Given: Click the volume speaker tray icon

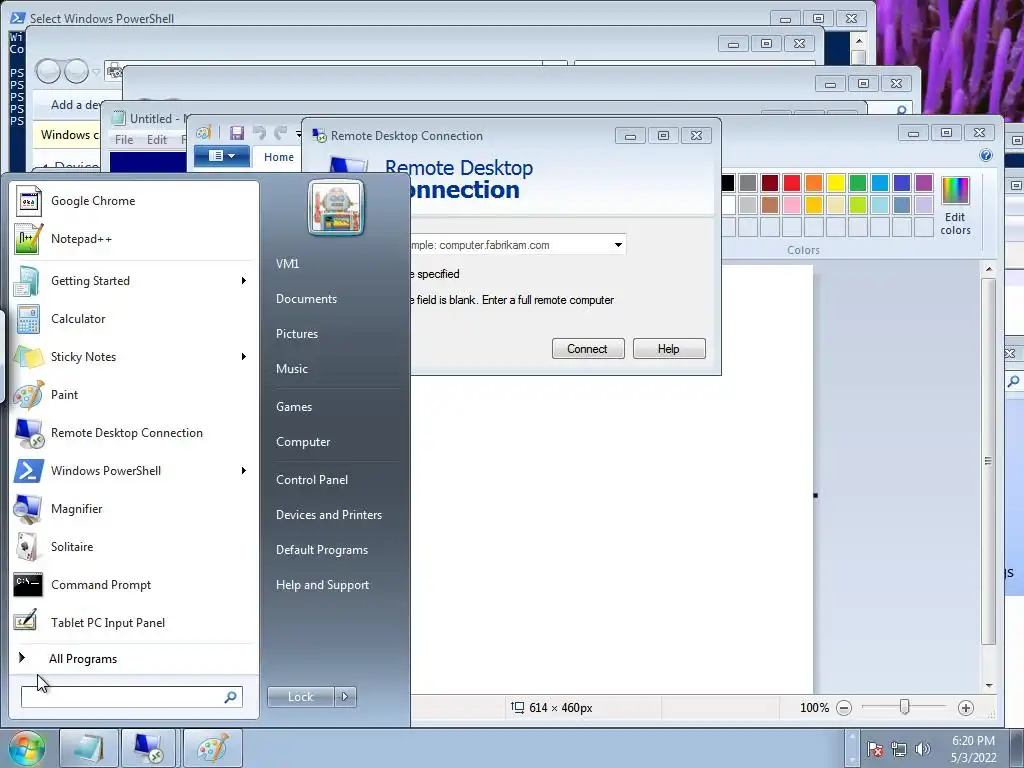Looking at the screenshot, I should 922,749.
